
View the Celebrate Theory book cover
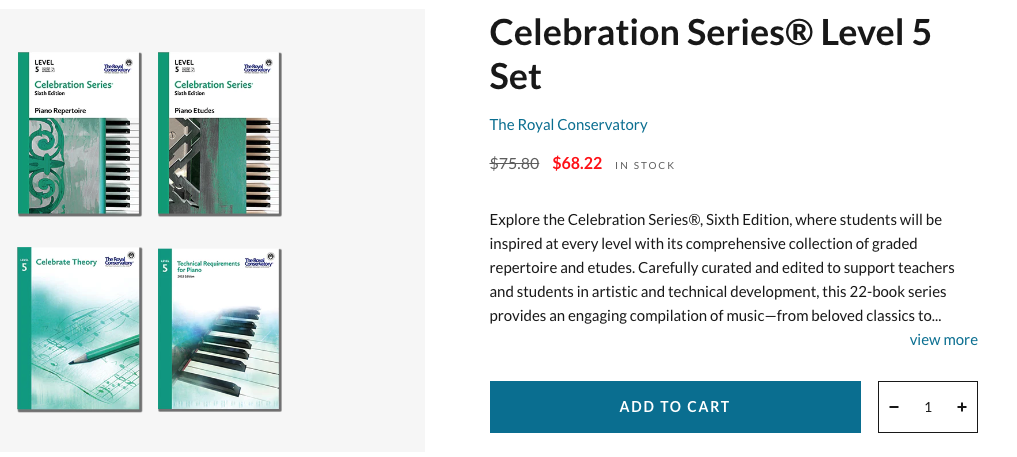[x=79, y=328]
